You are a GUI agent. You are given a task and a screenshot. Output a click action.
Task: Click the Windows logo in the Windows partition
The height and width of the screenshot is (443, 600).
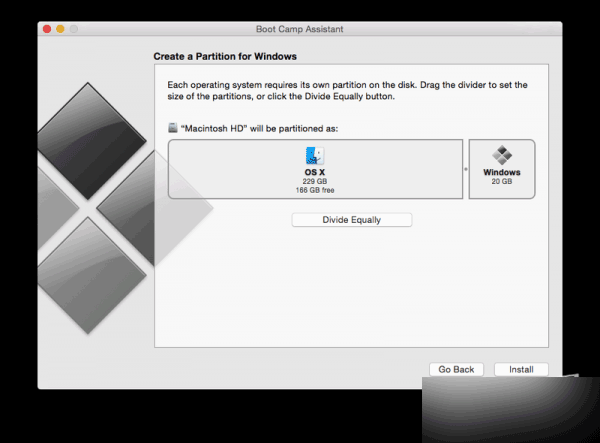coord(501,156)
